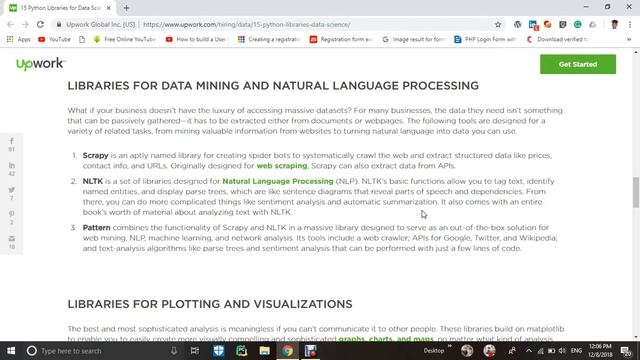Open the WordPress extension icon

(518, 24)
